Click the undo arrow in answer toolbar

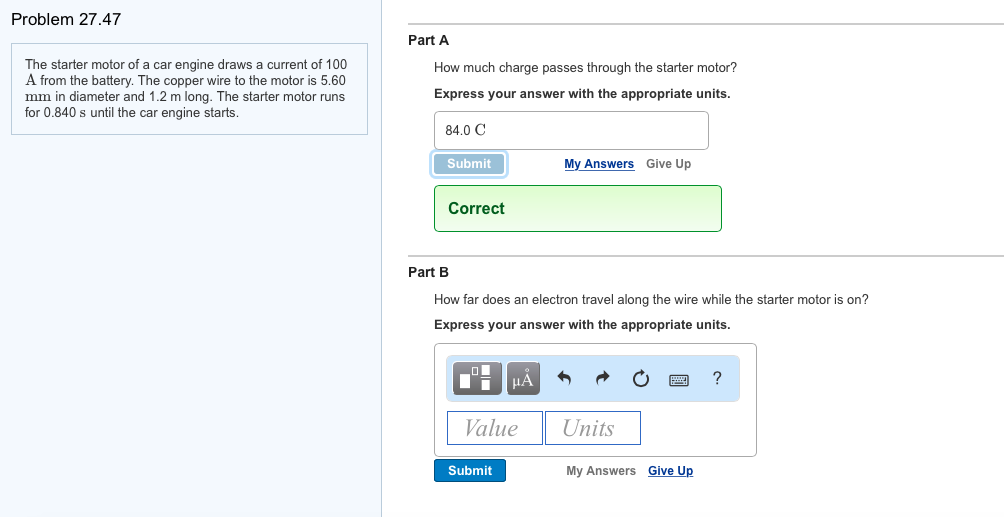[564, 378]
